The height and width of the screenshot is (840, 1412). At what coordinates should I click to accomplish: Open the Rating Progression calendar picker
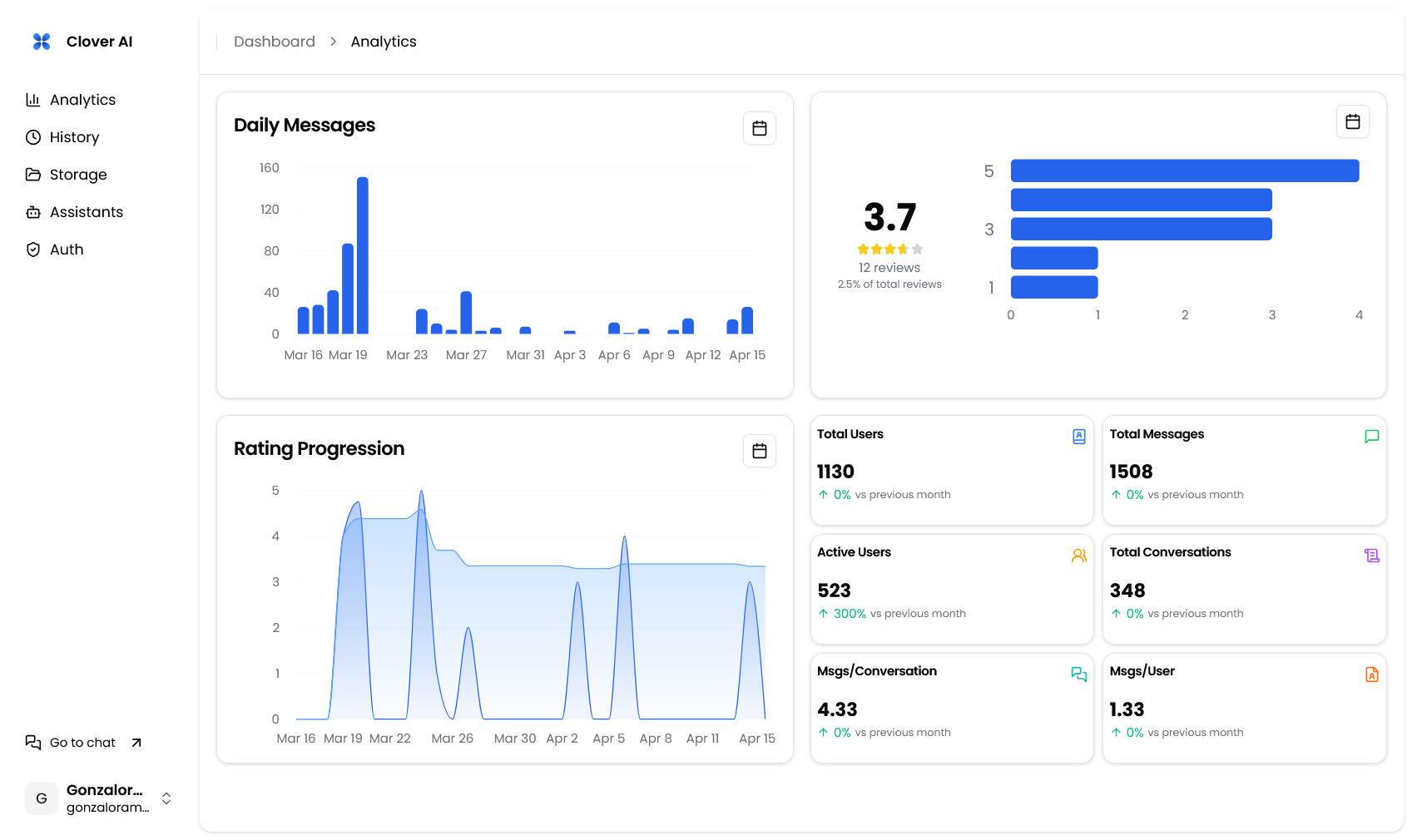pyautogui.click(x=760, y=451)
